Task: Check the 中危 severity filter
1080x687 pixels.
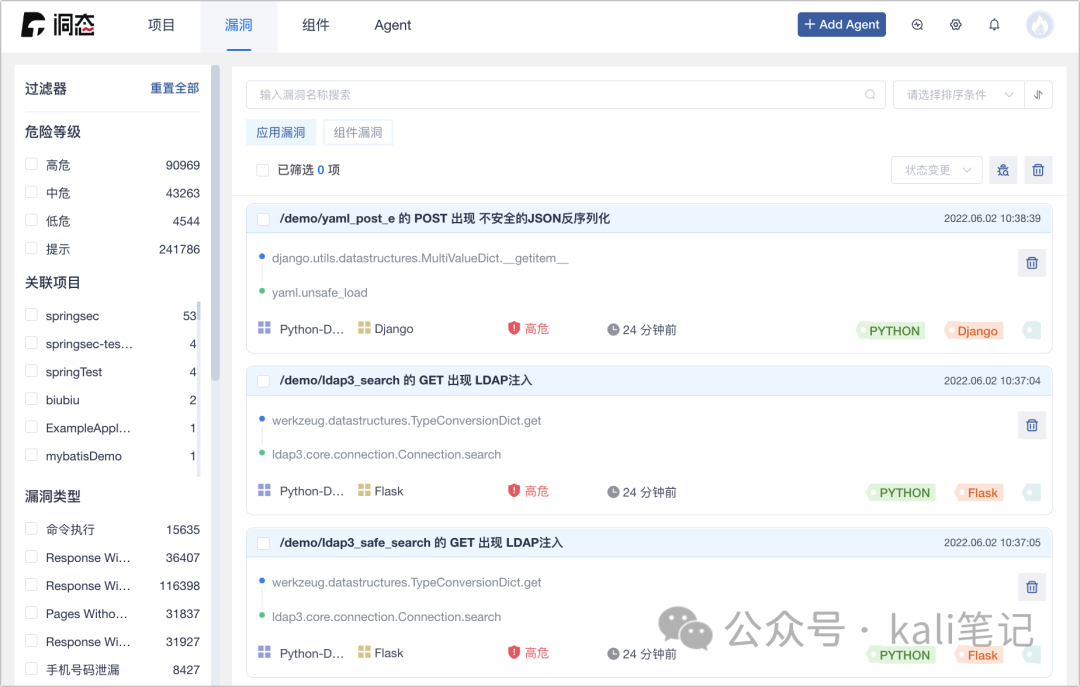Action: coord(31,192)
